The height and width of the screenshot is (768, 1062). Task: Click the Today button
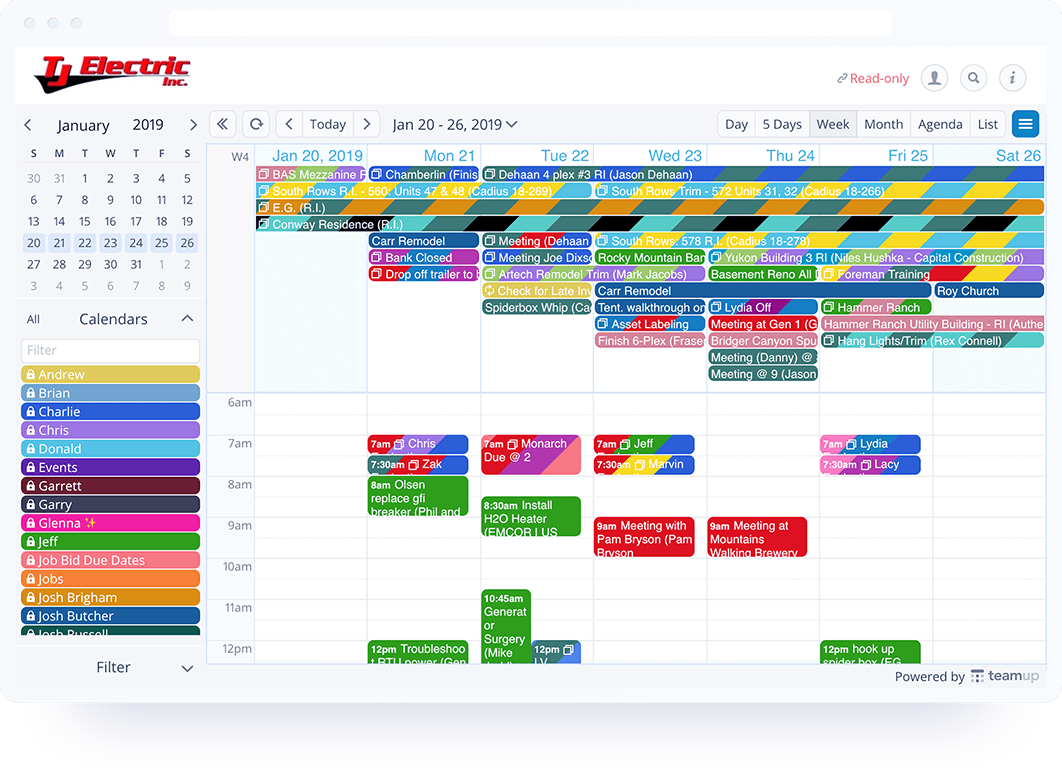click(327, 124)
